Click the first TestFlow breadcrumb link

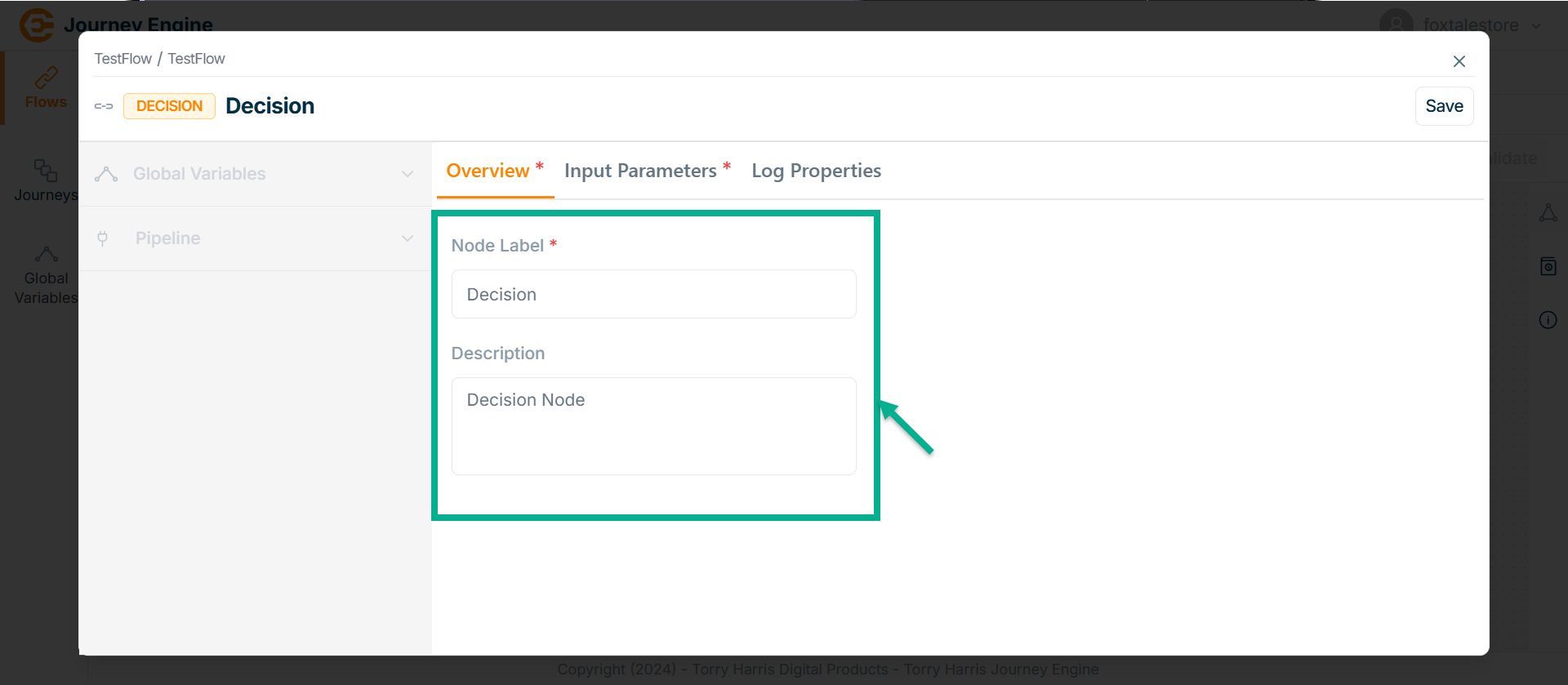coord(122,59)
